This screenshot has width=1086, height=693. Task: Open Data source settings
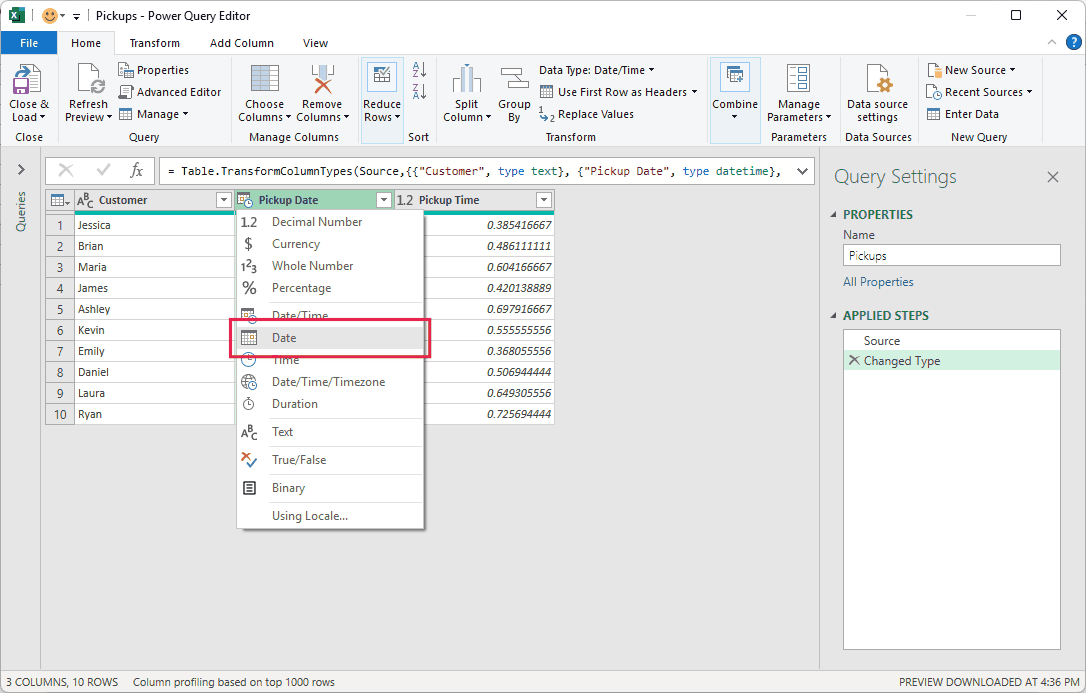click(x=878, y=93)
